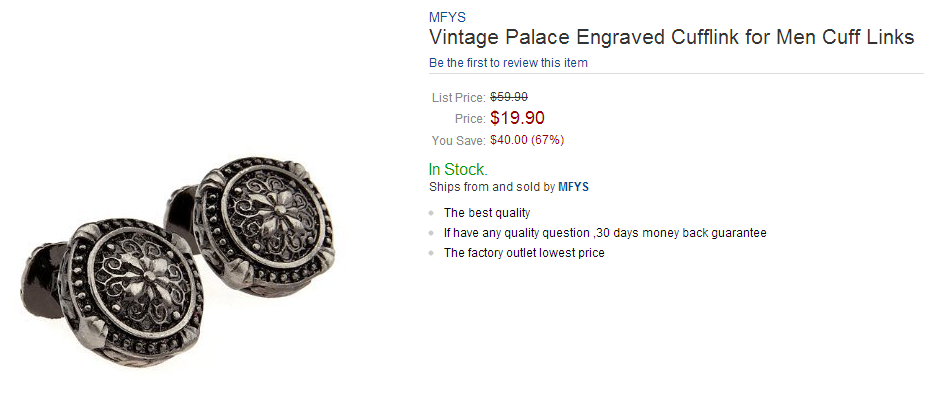Click the "Ships from and sold by" text
The image size is (940, 410).
492,187
